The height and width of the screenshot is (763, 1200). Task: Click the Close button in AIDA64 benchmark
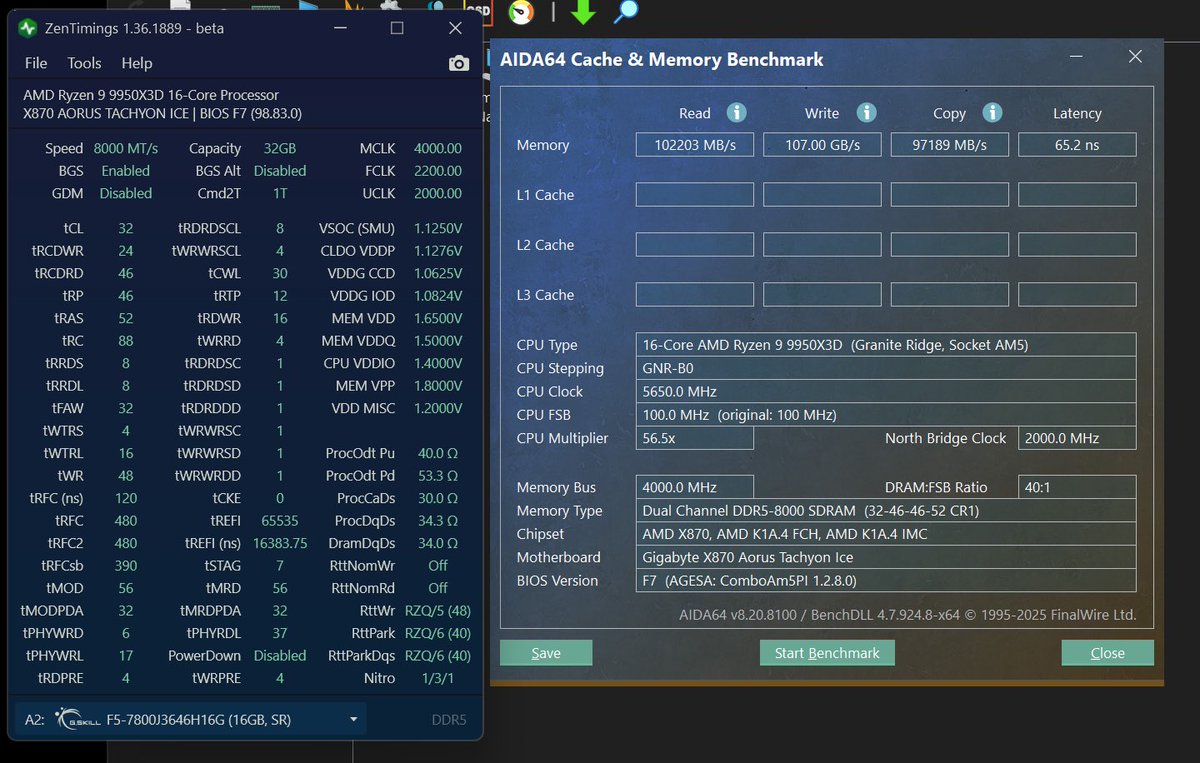1108,653
